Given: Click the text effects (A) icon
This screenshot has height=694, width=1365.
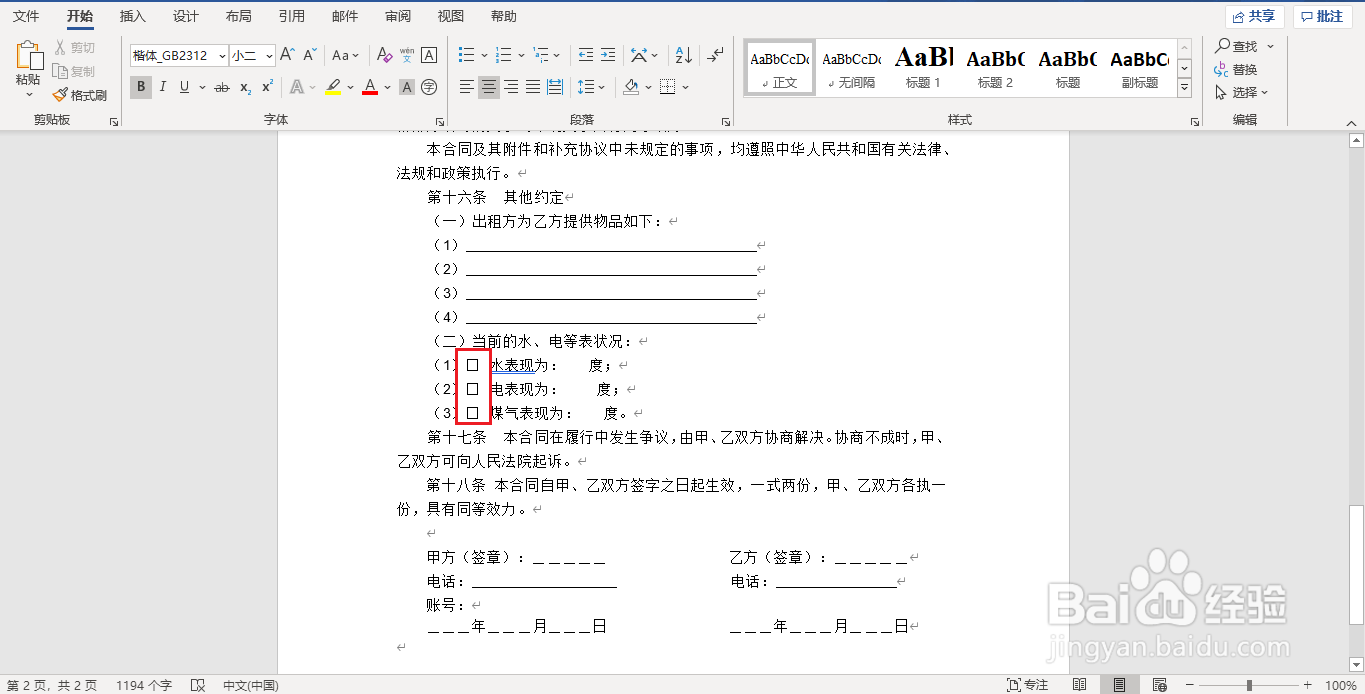Looking at the screenshot, I should 297,87.
